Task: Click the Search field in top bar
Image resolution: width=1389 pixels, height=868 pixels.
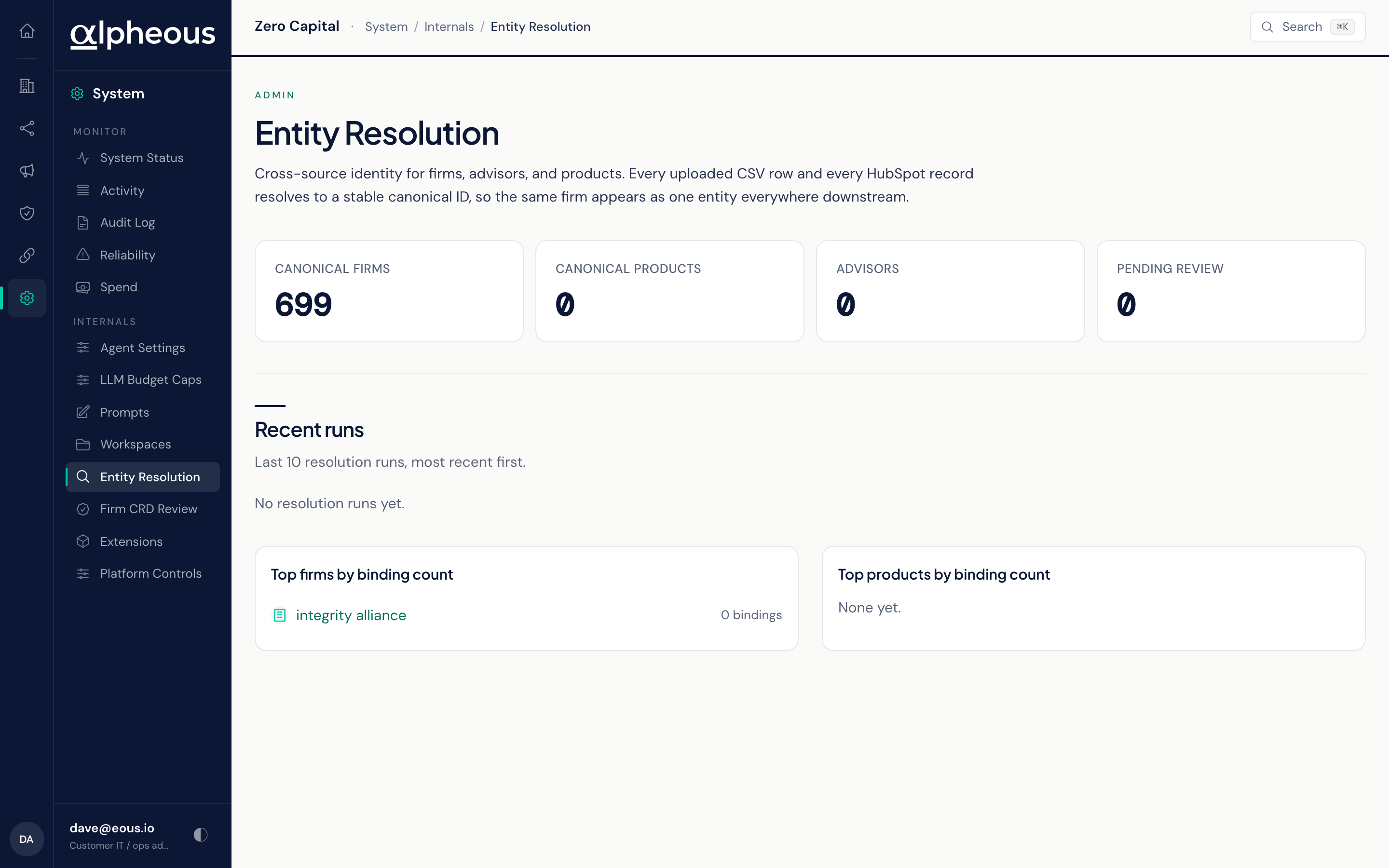Action: pos(1307,27)
